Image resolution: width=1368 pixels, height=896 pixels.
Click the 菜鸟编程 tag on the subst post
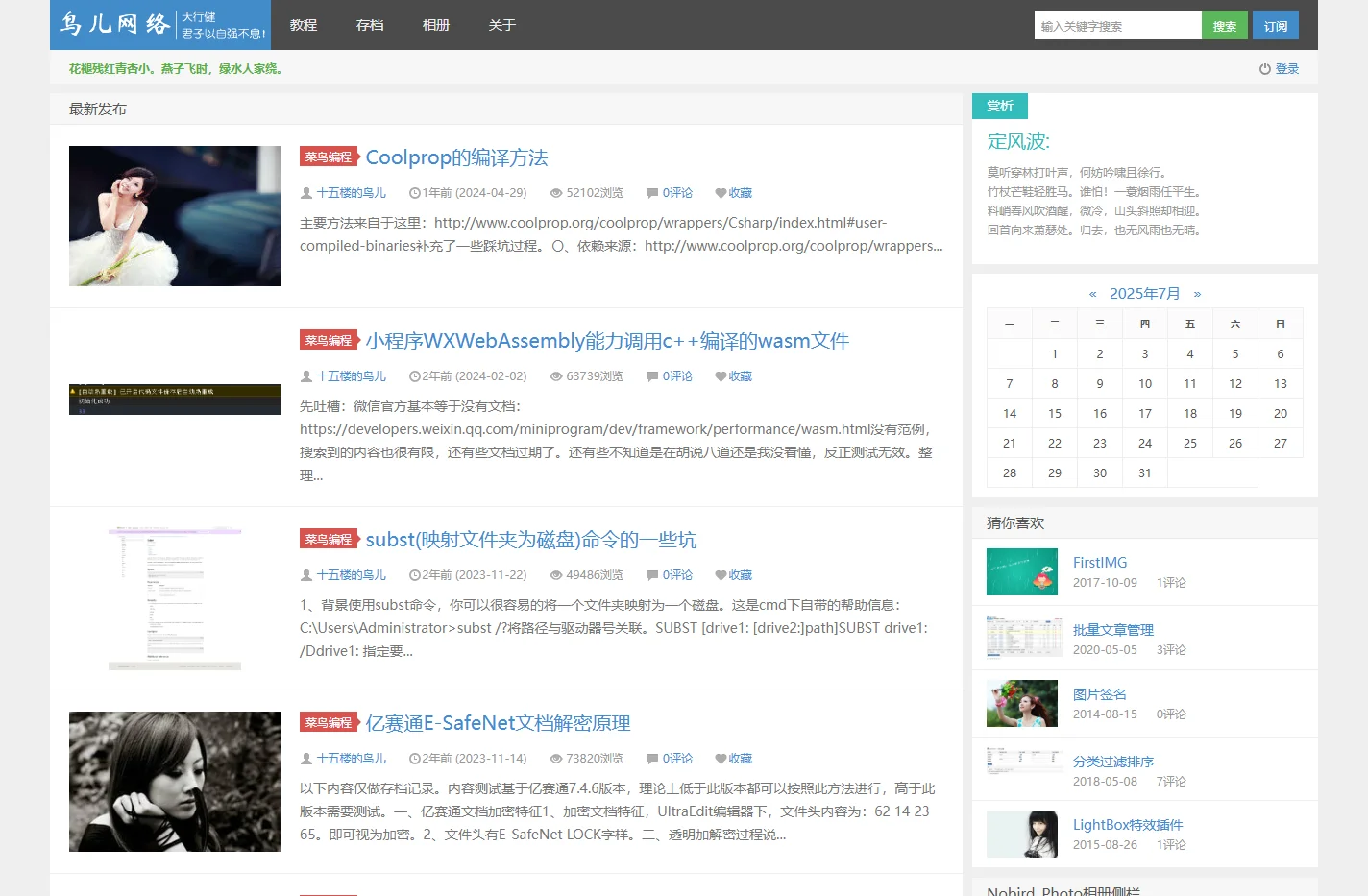329,539
